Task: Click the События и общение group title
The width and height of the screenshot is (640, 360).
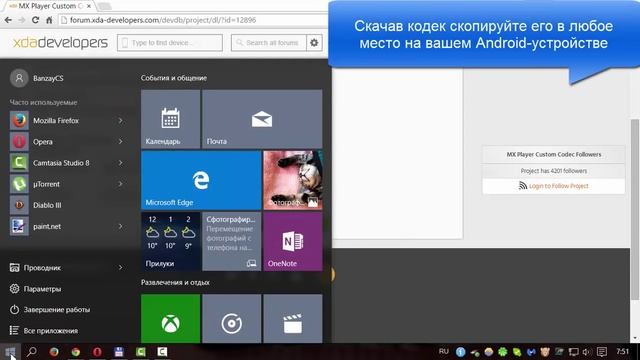Action: click(x=174, y=78)
